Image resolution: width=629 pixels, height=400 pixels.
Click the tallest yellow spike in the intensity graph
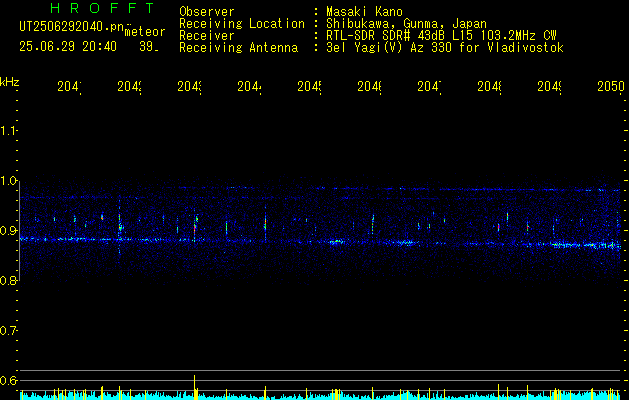(195, 387)
